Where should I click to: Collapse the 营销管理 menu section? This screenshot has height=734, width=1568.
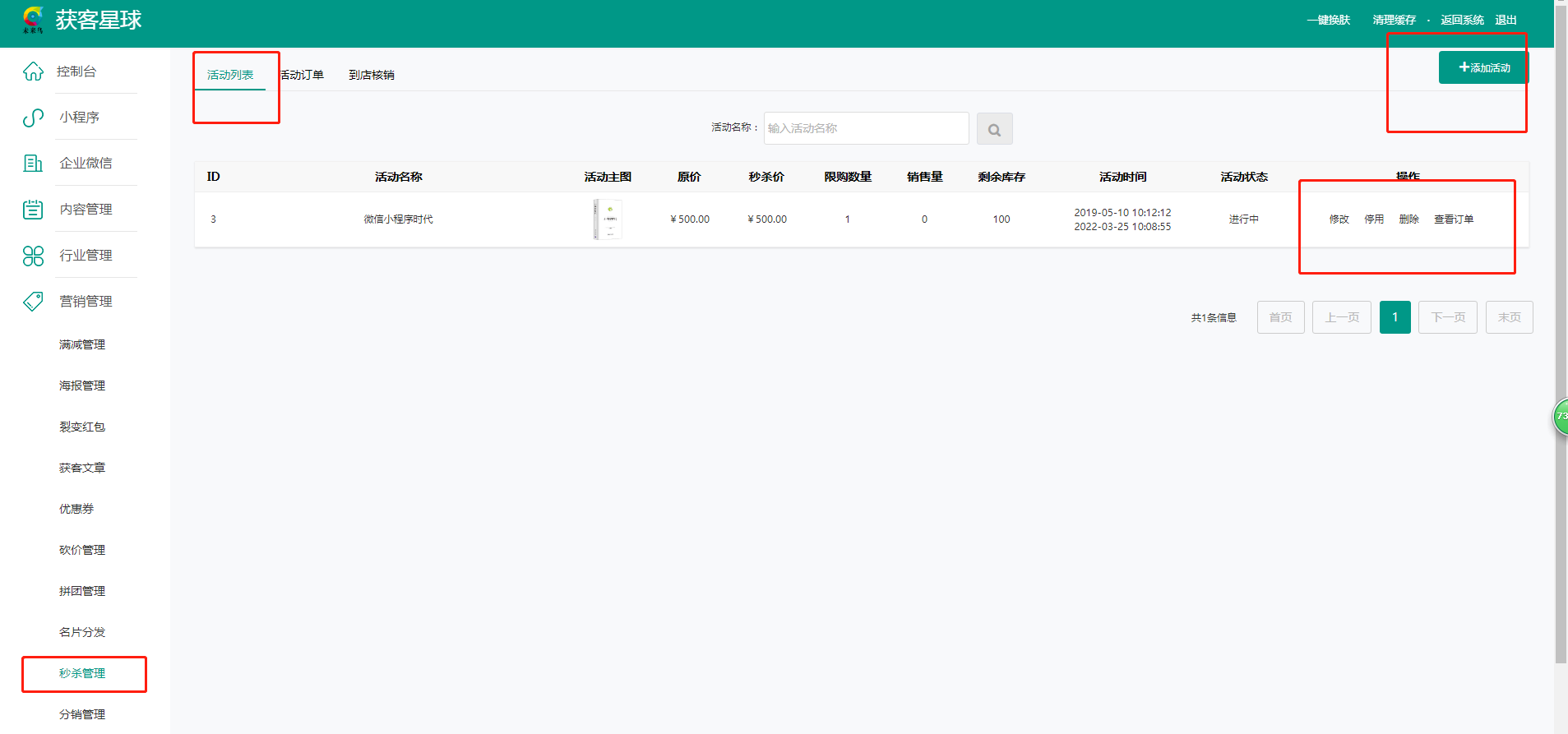[x=86, y=302]
